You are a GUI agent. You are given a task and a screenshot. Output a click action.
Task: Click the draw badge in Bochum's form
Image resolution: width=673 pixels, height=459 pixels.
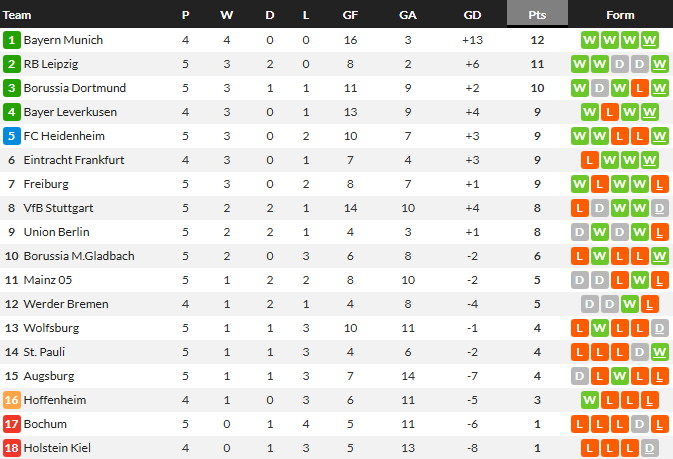(x=659, y=424)
